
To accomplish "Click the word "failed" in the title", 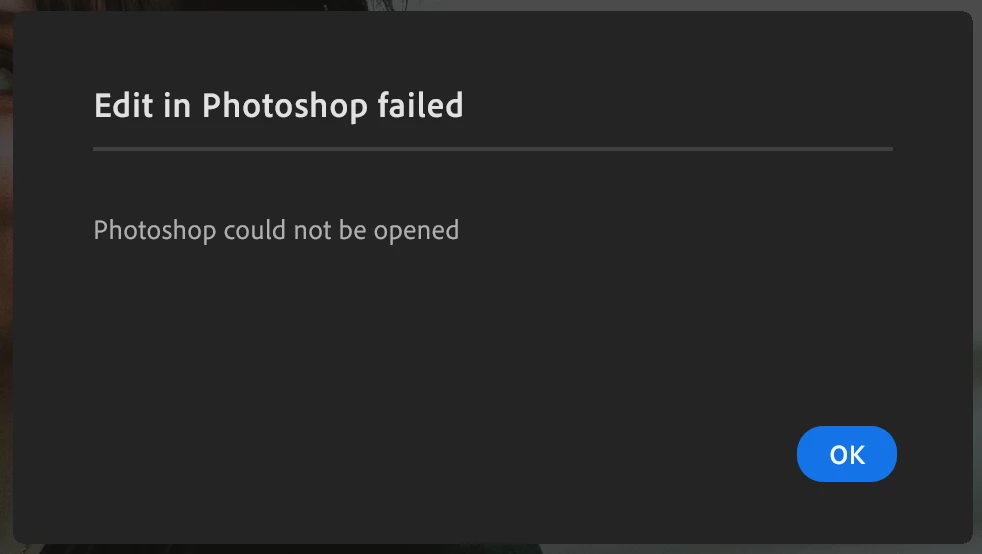I will (420, 104).
